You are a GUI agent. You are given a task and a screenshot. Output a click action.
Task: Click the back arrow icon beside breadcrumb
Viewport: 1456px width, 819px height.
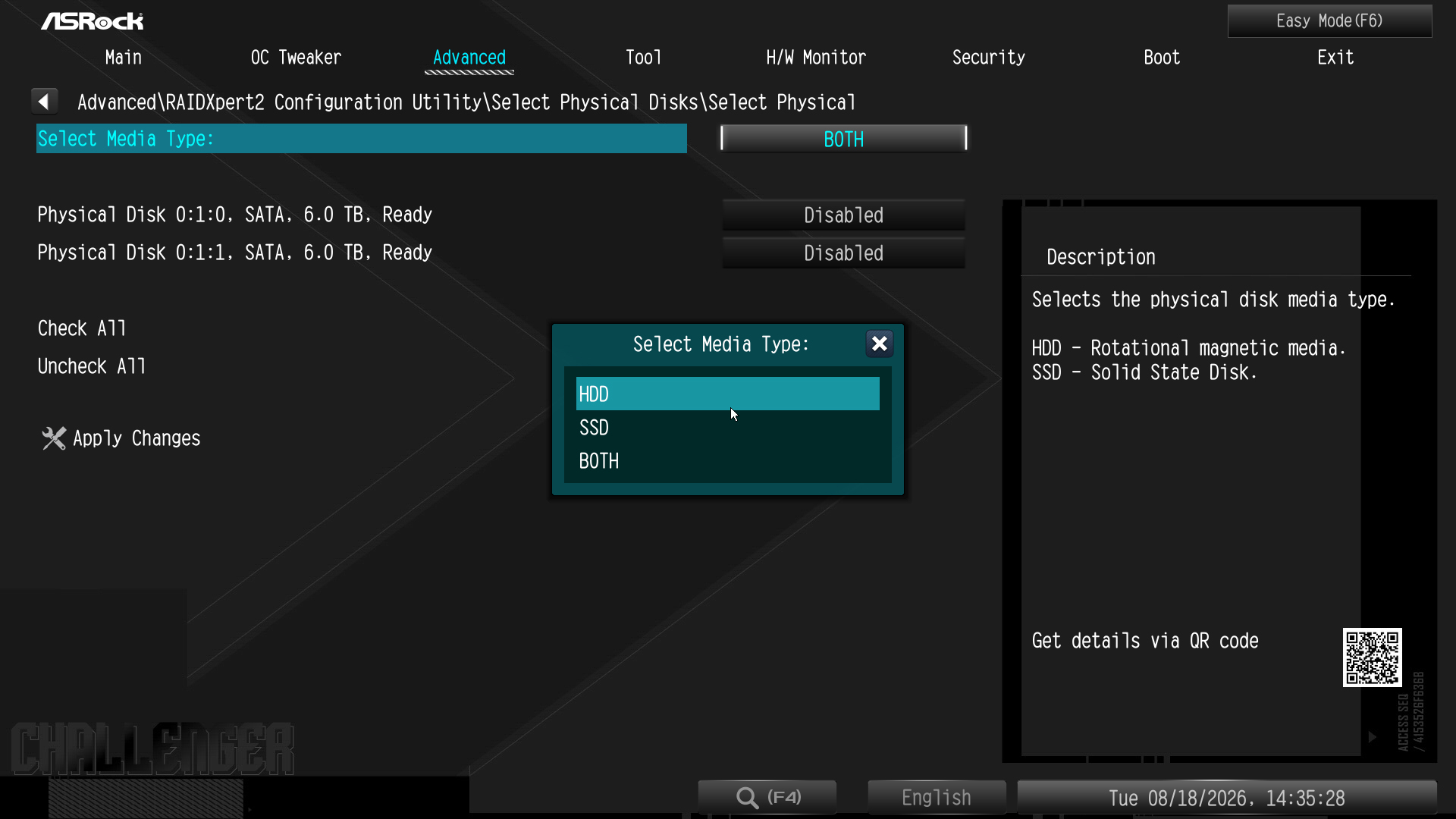[45, 101]
